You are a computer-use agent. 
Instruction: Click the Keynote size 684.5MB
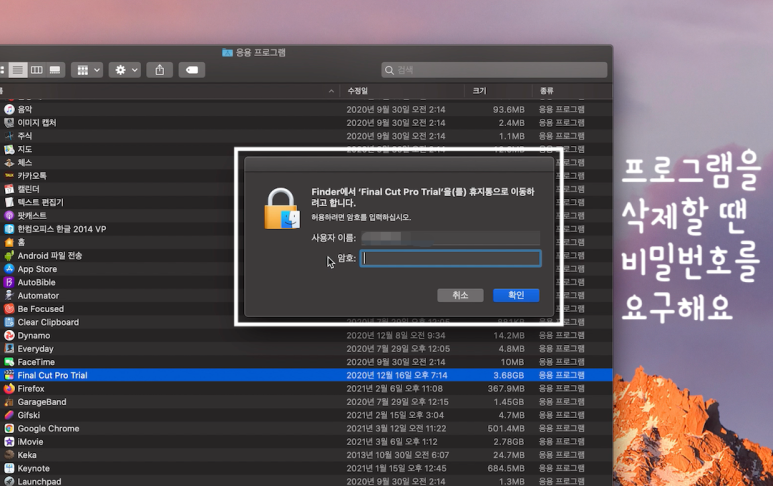(506, 469)
